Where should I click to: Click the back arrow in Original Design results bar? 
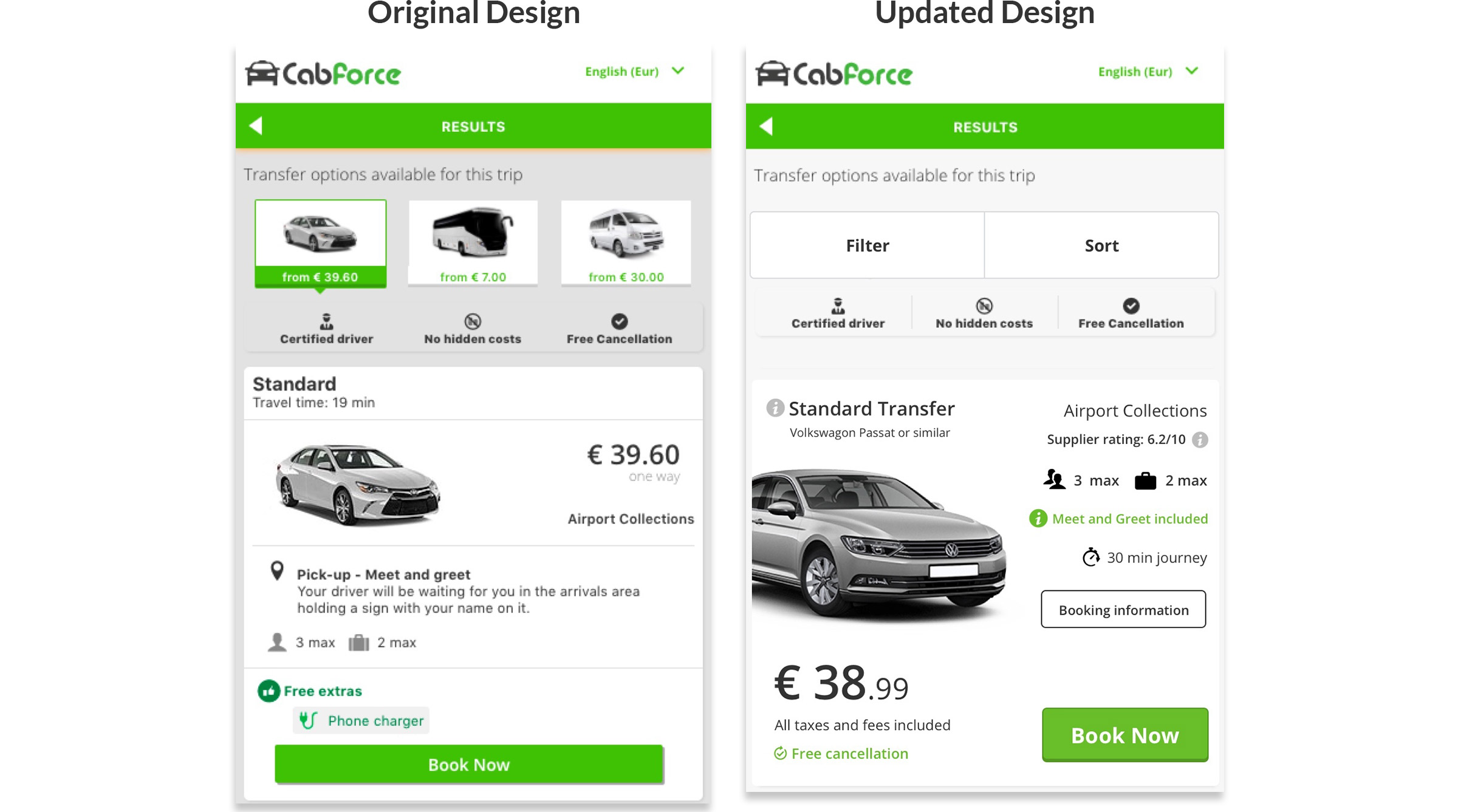tap(256, 126)
